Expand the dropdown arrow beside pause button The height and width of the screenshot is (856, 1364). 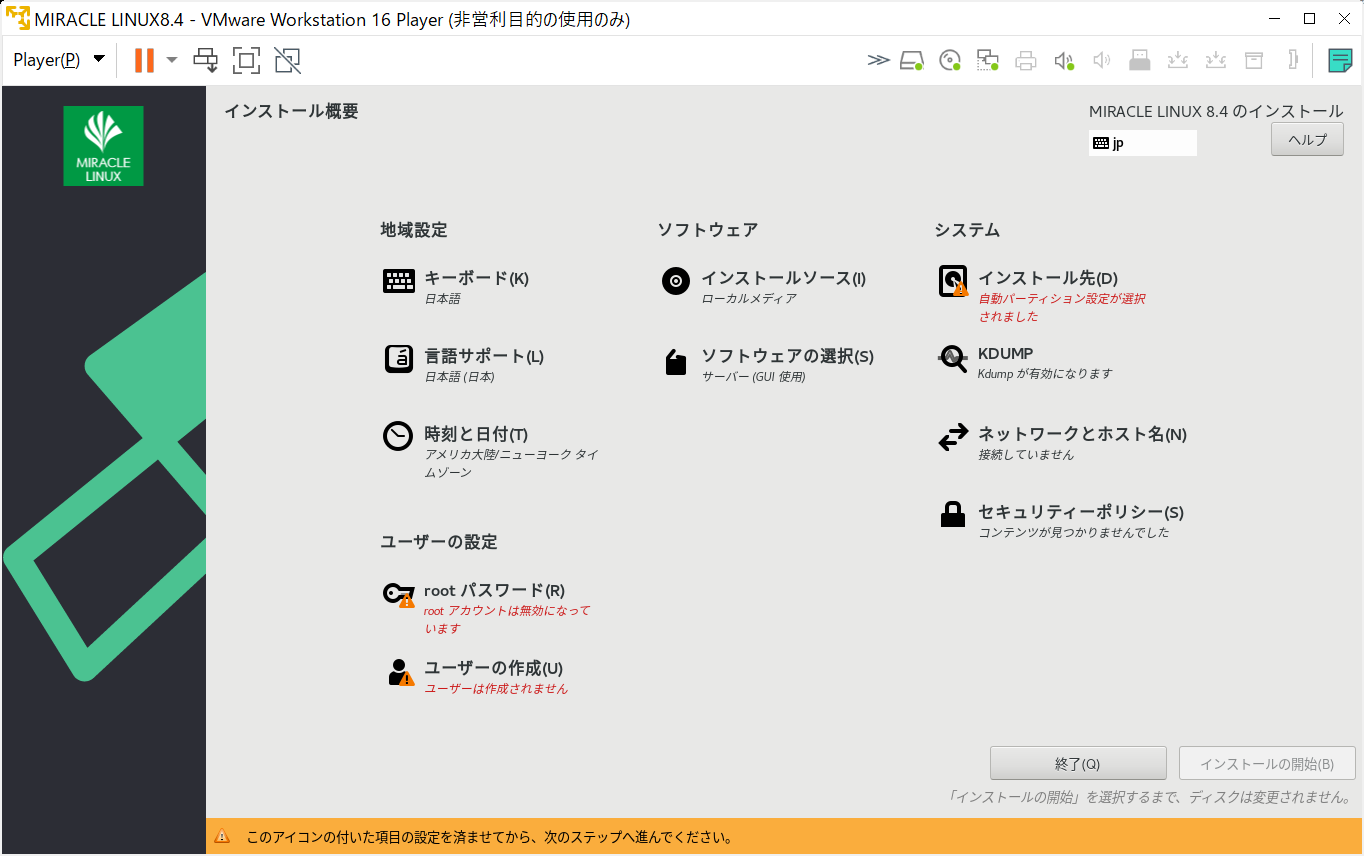172,60
